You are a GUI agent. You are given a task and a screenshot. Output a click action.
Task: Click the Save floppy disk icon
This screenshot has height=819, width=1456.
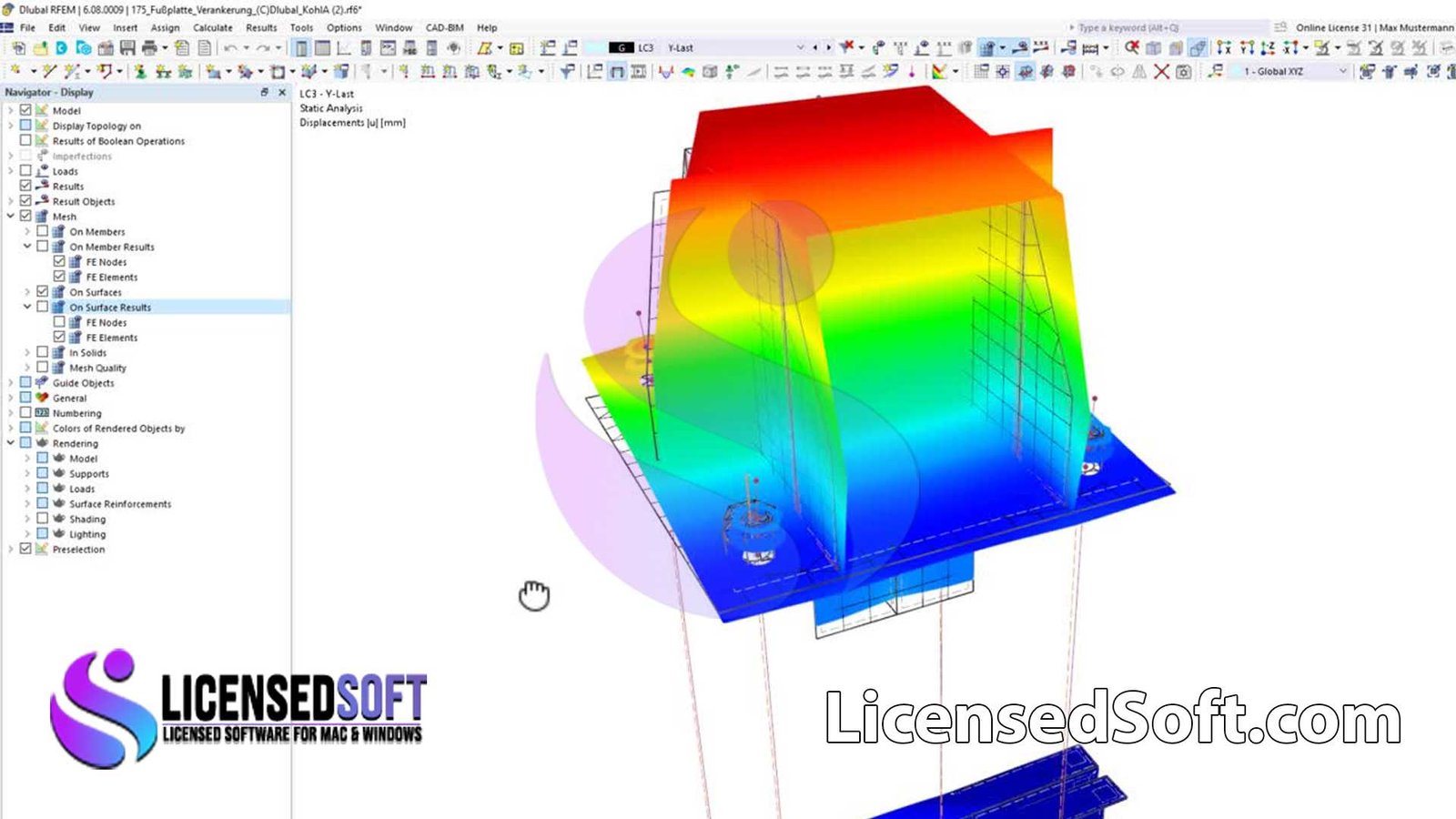tap(127, 47)
